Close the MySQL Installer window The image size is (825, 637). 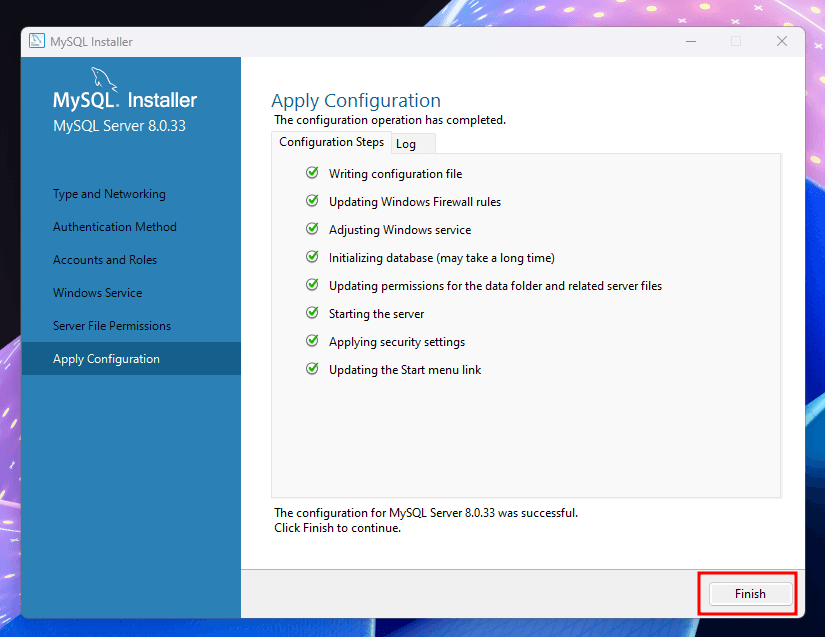click(782, 41)
